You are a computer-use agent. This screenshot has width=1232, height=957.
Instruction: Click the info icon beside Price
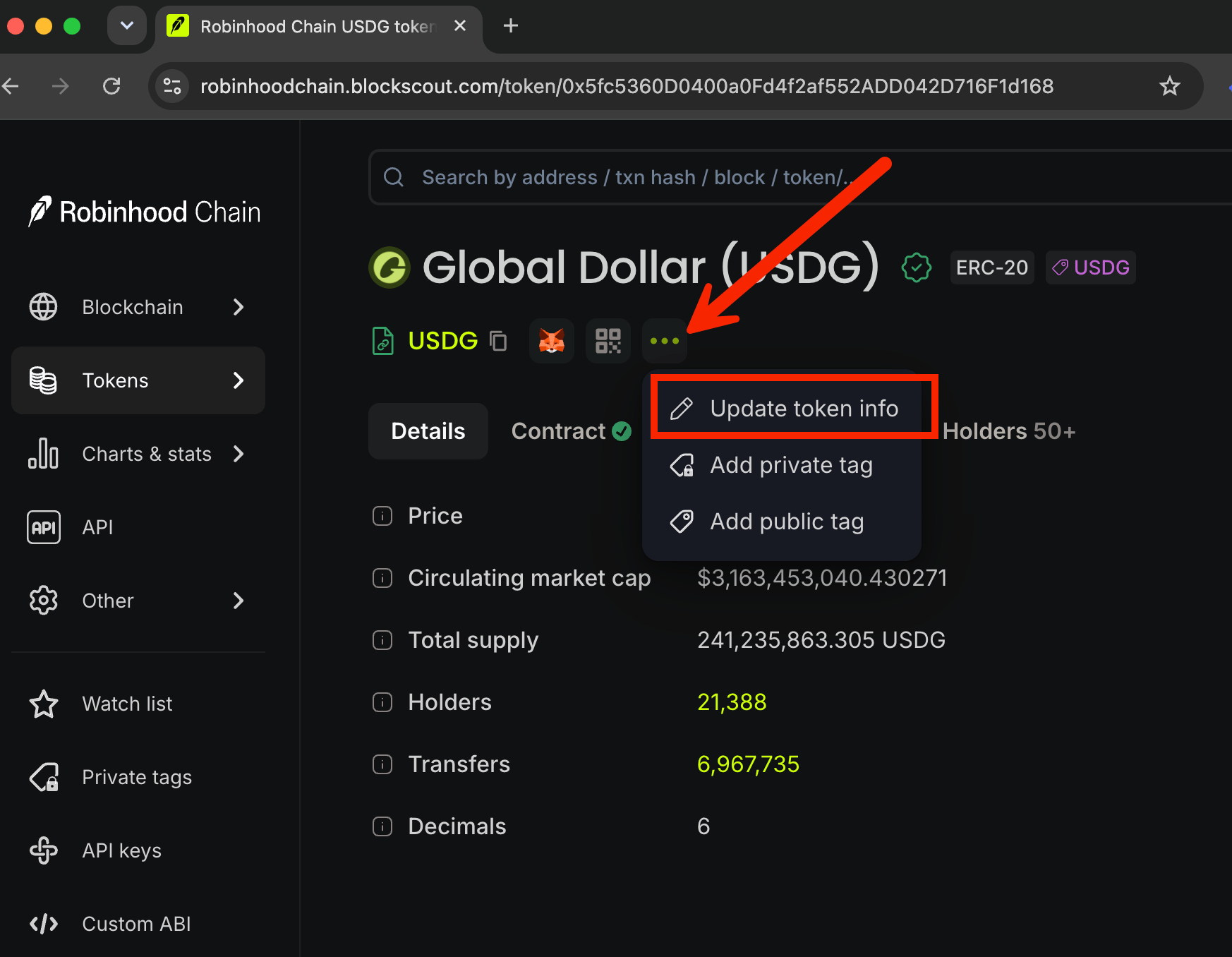pyautogui.click(x=382, y=516)
